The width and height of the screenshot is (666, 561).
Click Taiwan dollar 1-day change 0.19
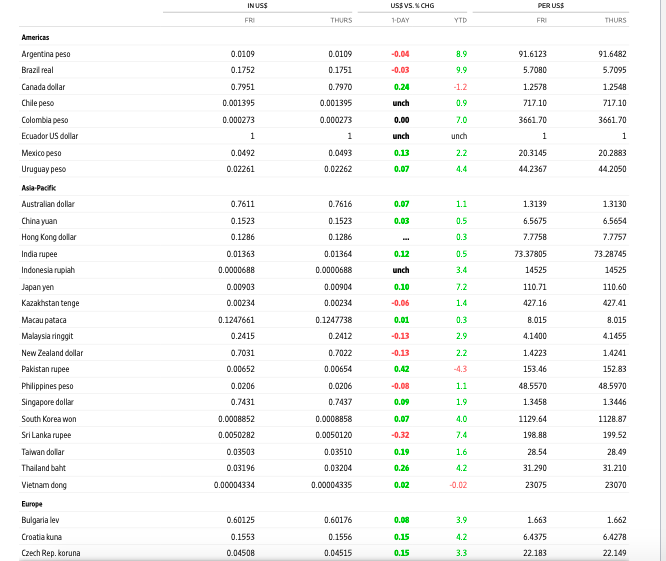coord(402,452)
